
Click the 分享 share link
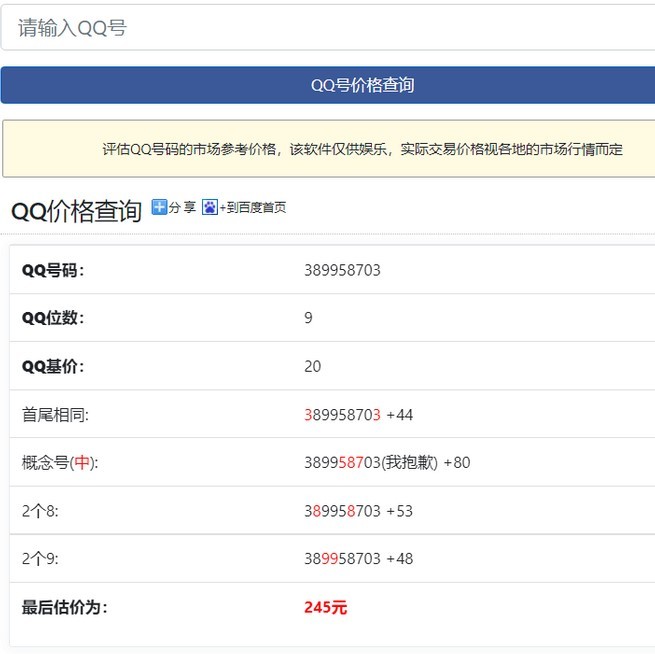click(x=182, y=207)
